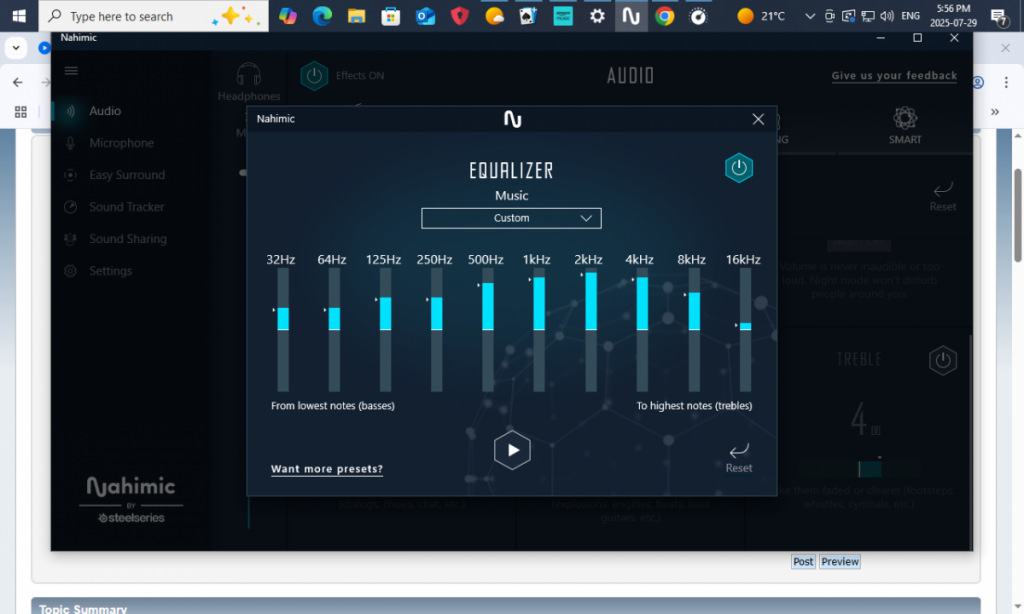This screenshot has width=1024, height=614.
Task: Click the Nahimic logo in dialog header
Action: (x=513, y=119)
